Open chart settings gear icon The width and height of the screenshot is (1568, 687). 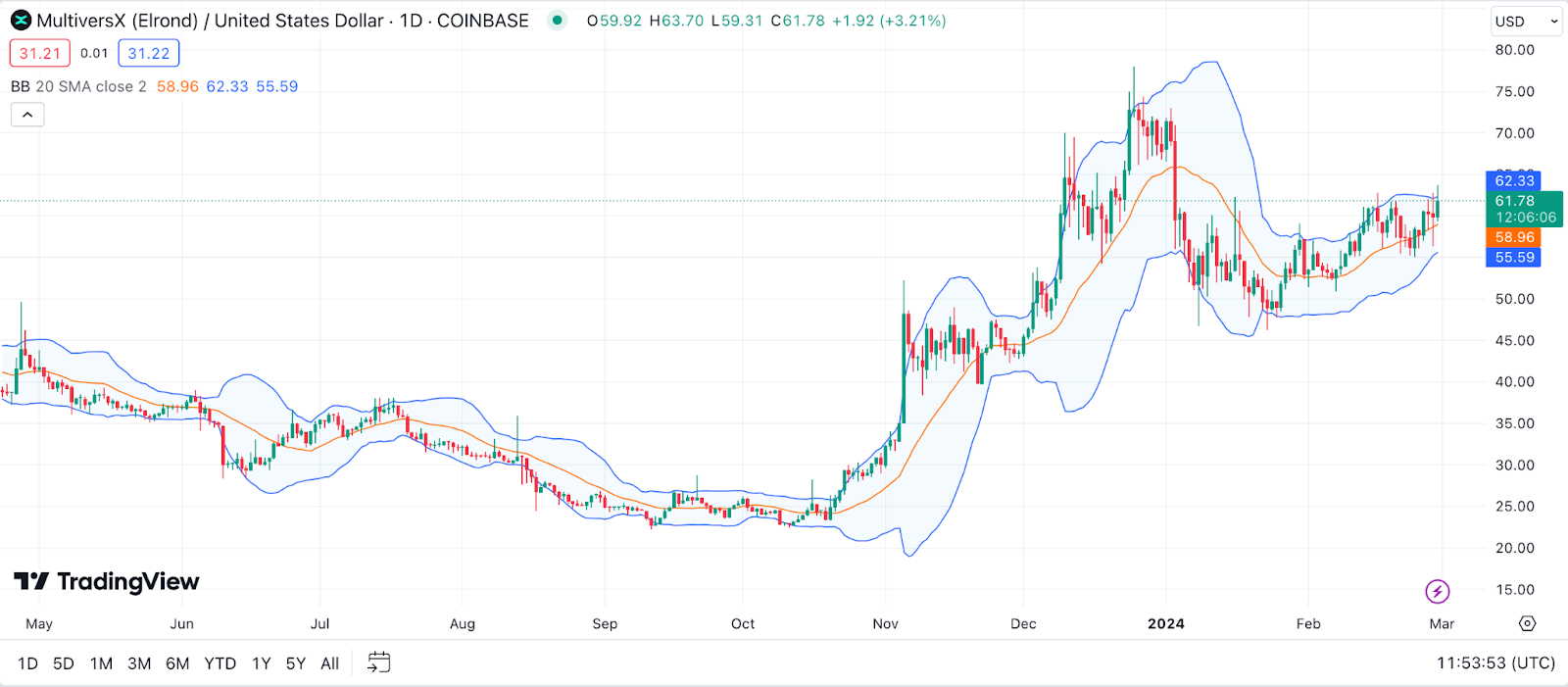tap(1527, 623)
